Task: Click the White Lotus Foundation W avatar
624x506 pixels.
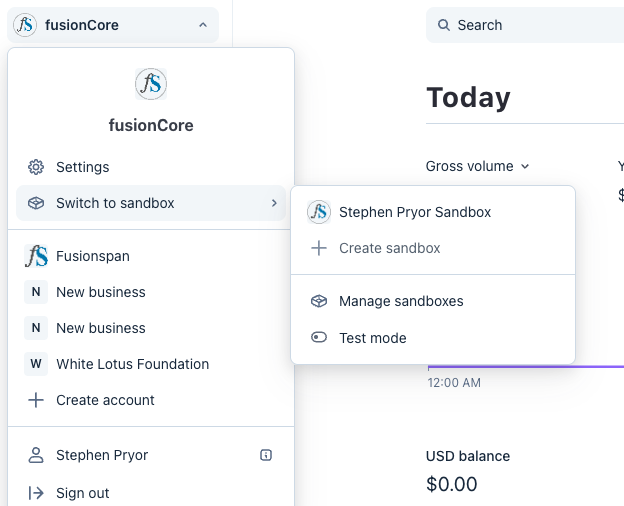Action: (x=36, y=363)
